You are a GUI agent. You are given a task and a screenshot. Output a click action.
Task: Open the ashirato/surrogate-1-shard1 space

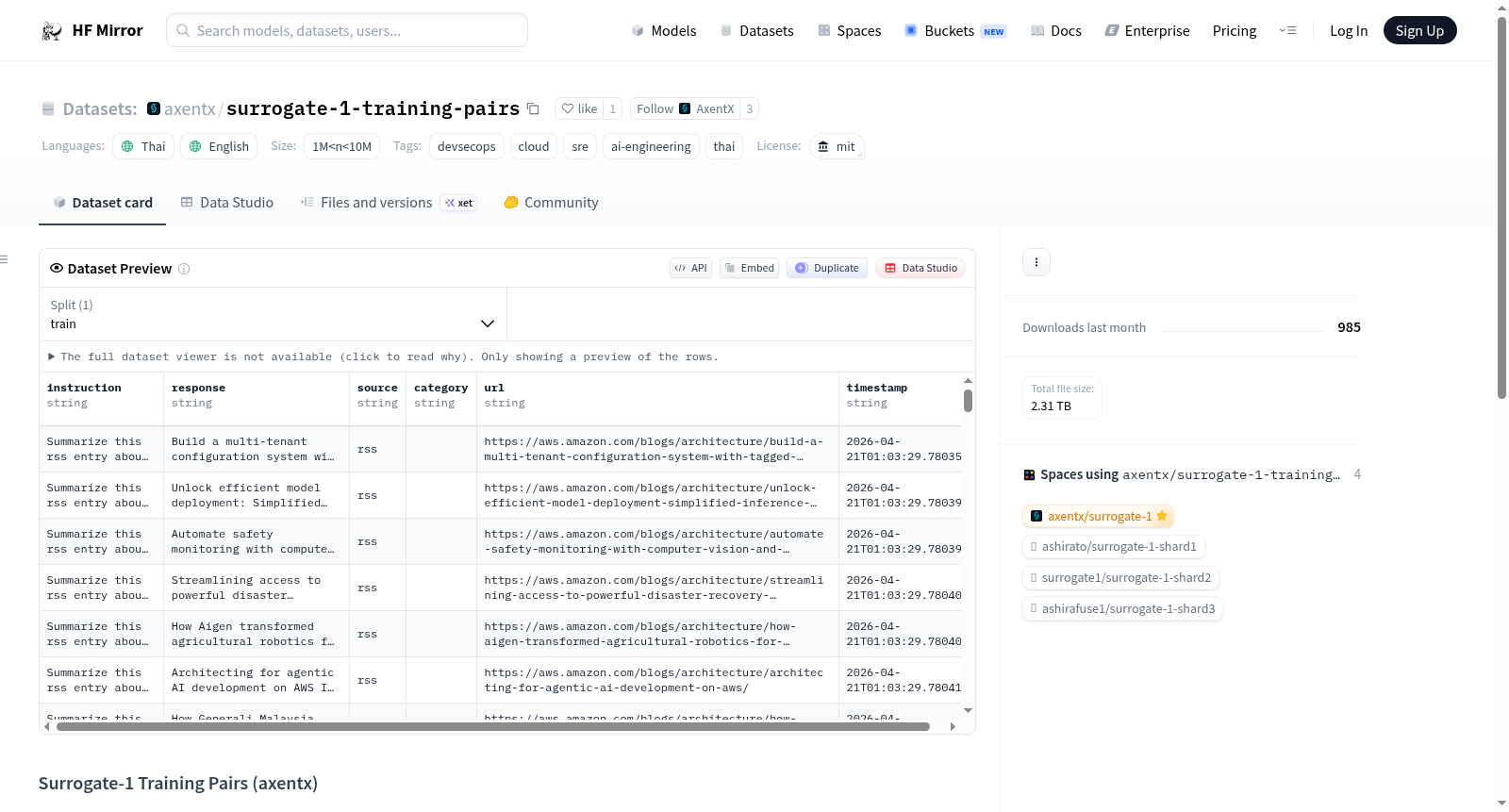pyautogui.click(x=1114, y=547)
